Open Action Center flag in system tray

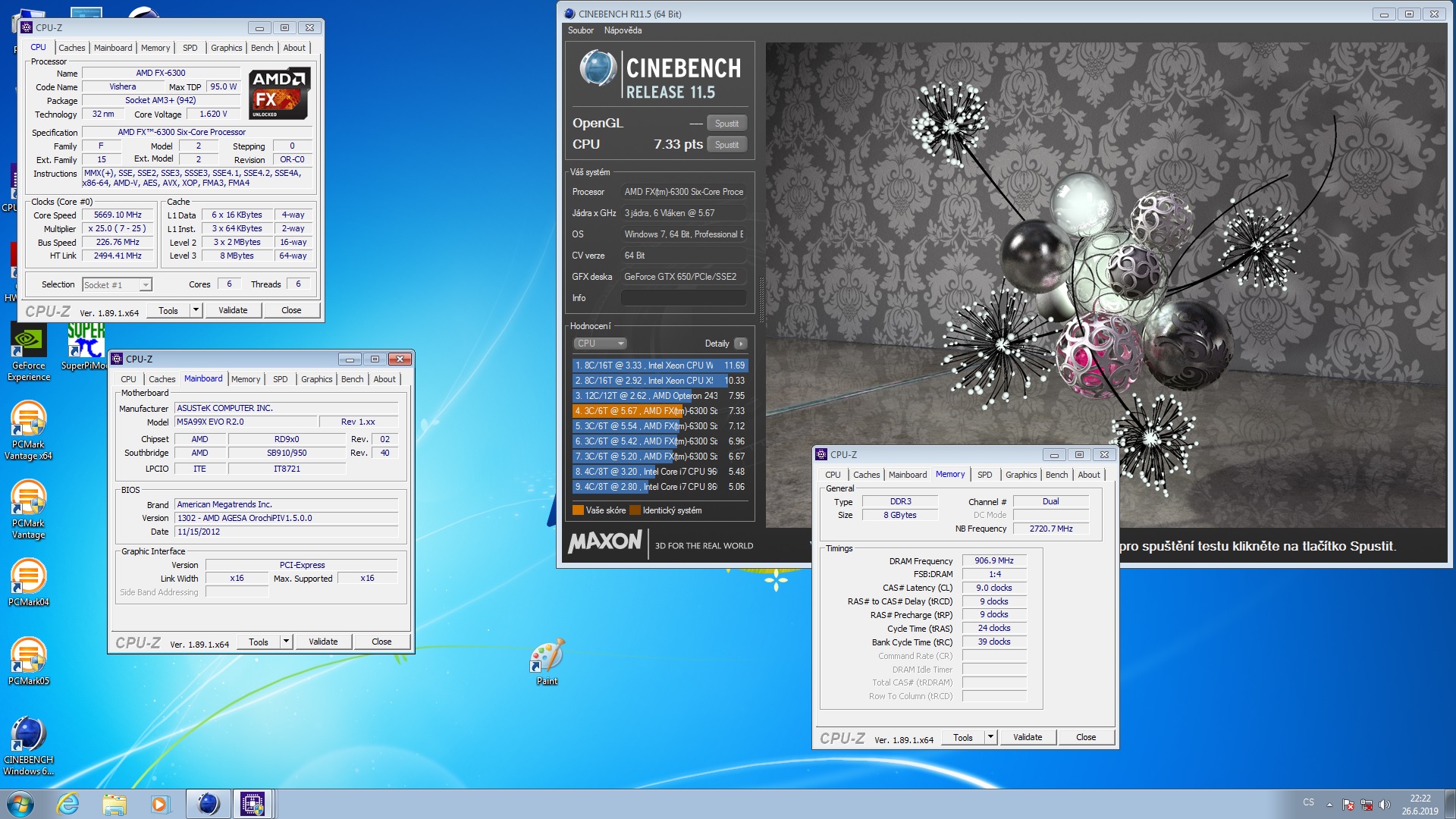coord(1348,805)
